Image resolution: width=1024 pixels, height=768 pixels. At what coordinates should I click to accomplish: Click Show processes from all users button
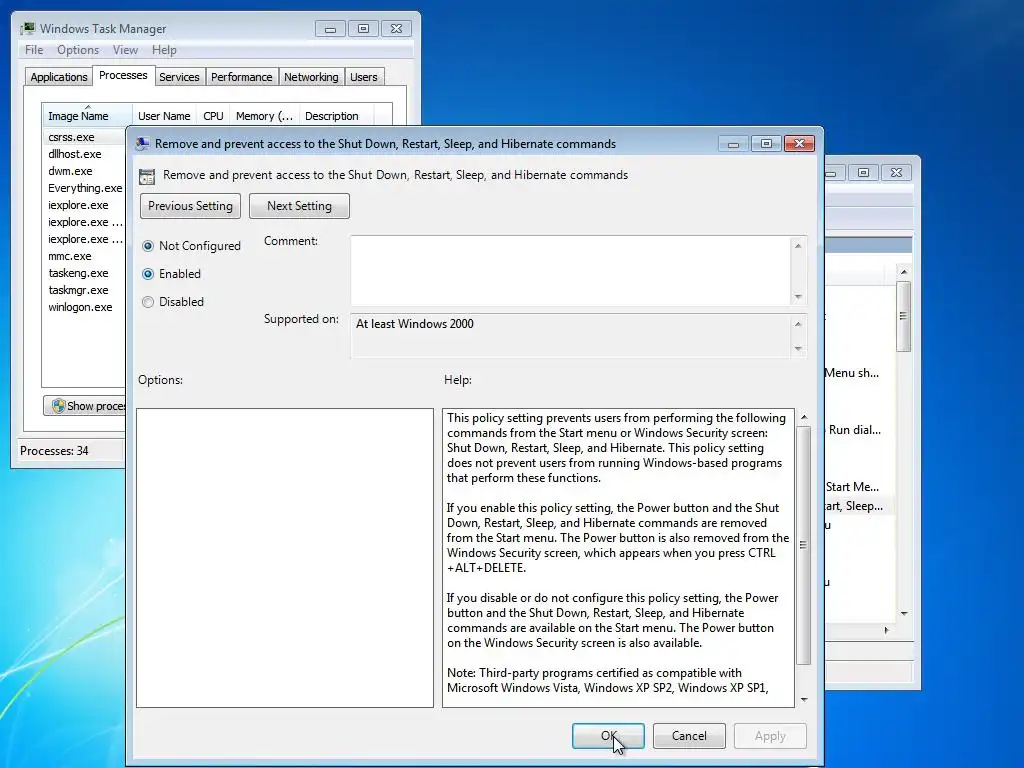[x=85, y=406]
